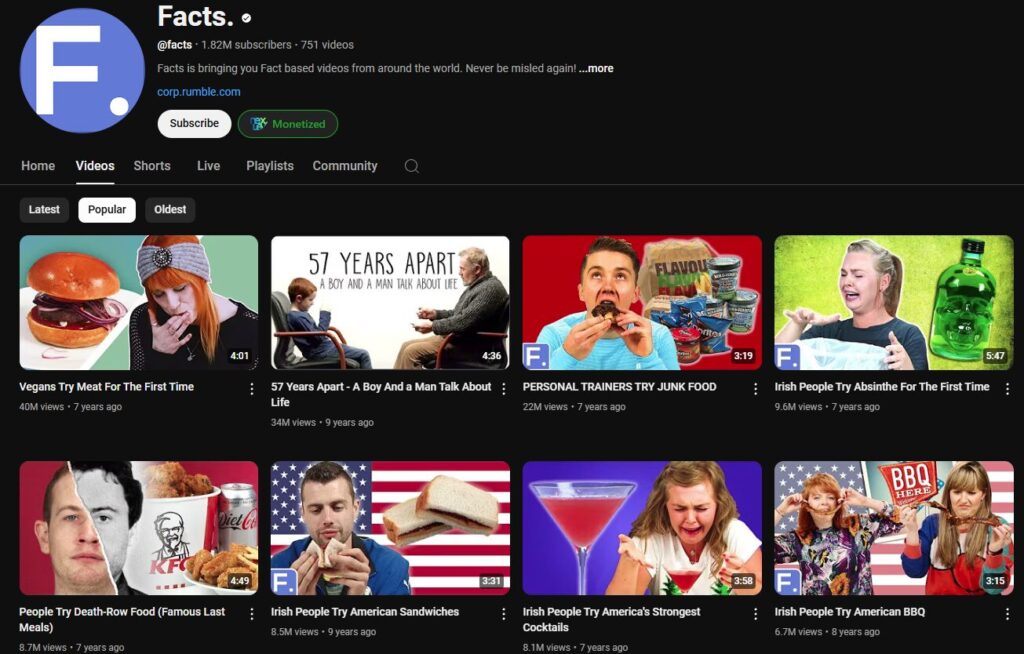Click the 751 videos count
Image resolution: width=1024 pixels, height=654 pixels.
point(327,45)
